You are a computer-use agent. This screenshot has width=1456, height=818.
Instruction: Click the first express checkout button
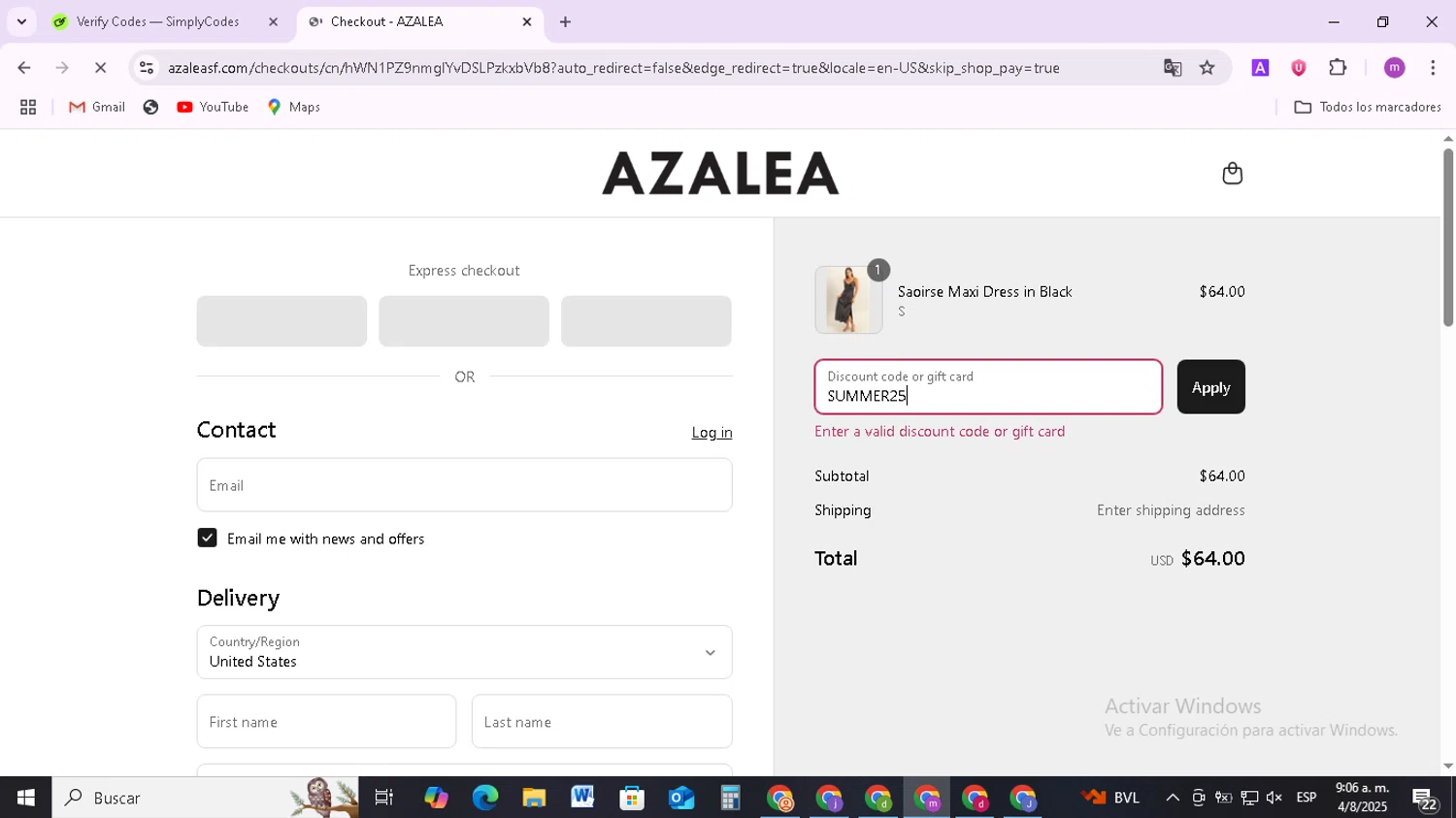click(281, 321)
